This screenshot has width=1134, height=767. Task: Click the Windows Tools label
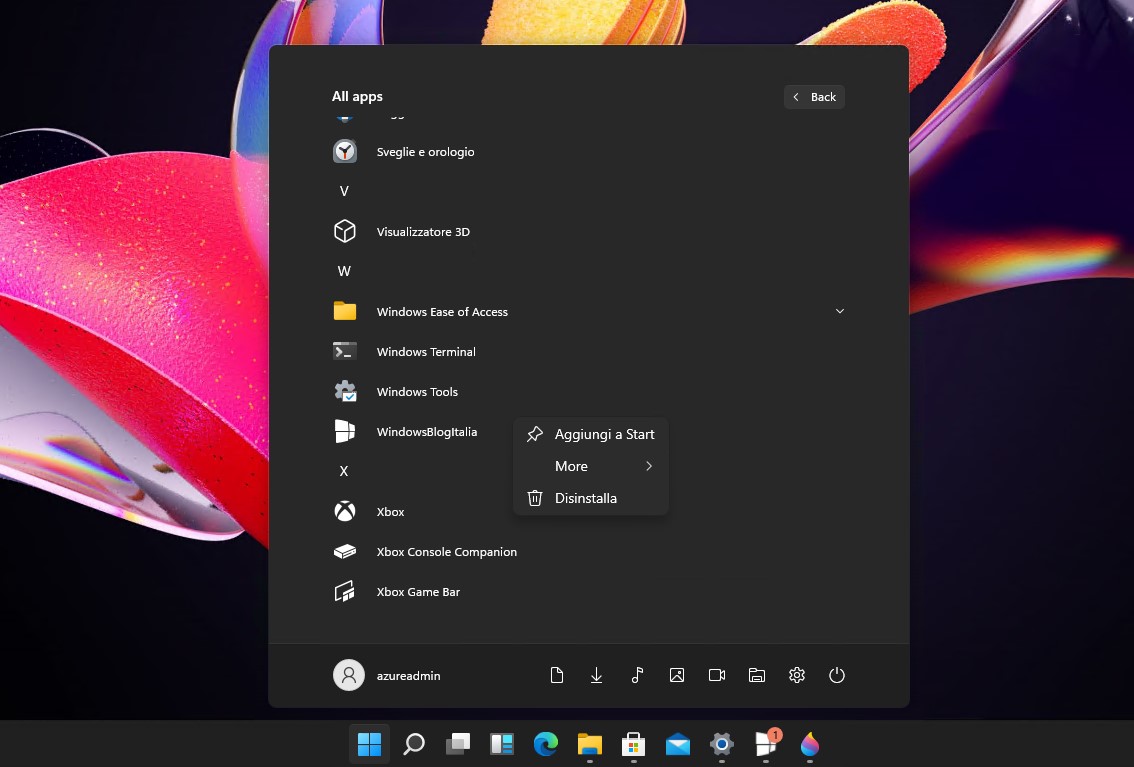click(x=417, y=392)
